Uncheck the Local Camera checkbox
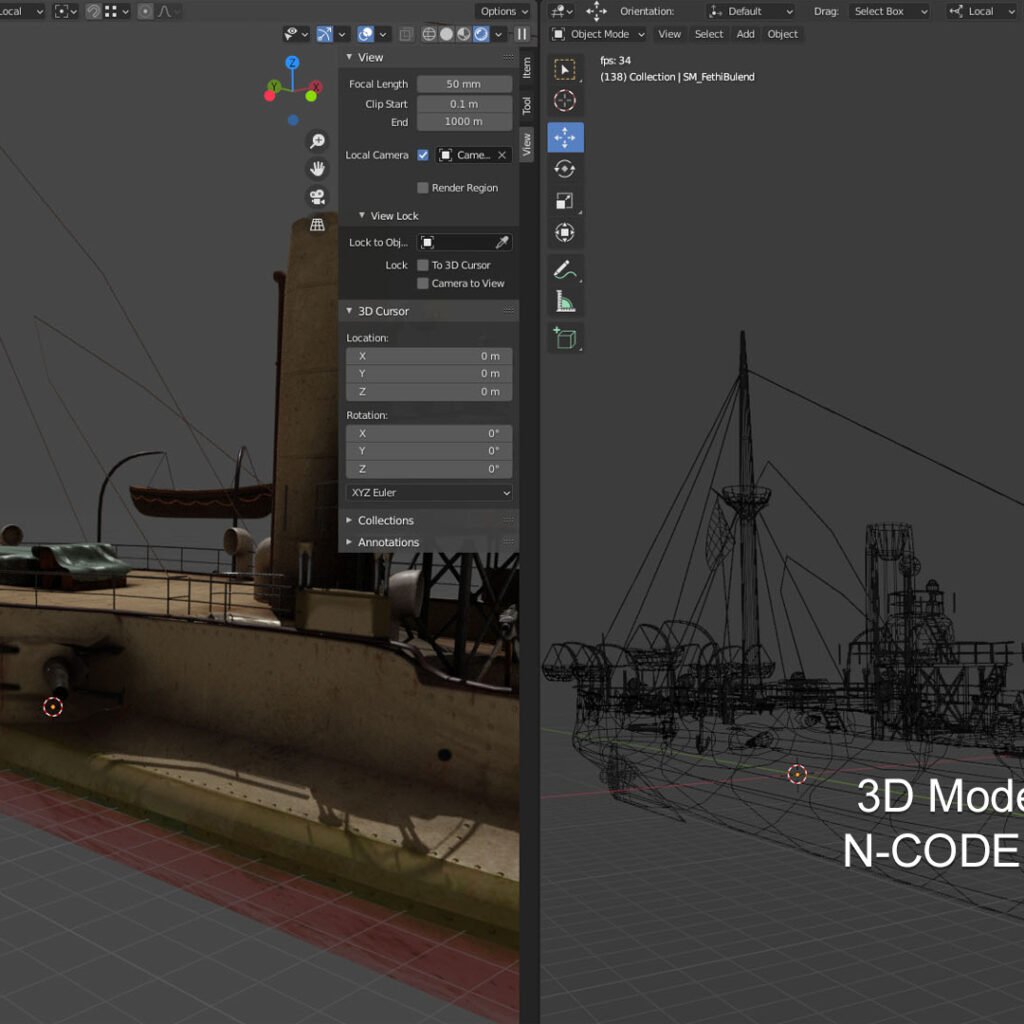 (x=423, y=155)
